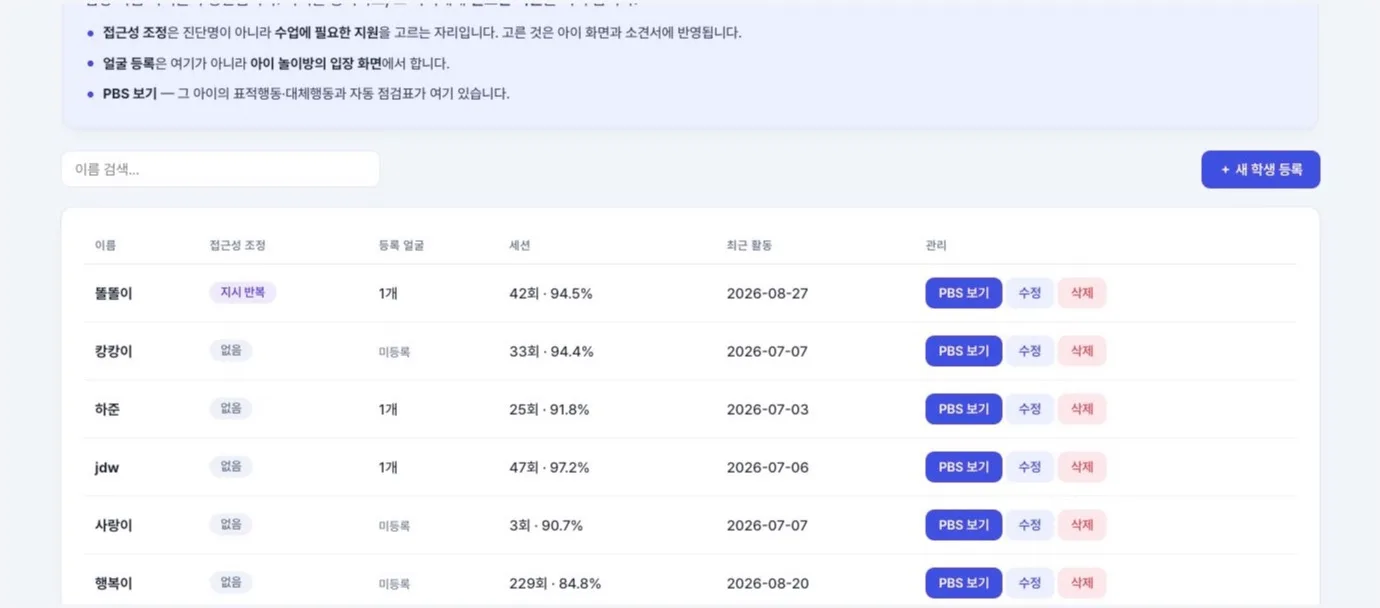Click the 없음 tag in the 사랑이 row

point(231,525)
